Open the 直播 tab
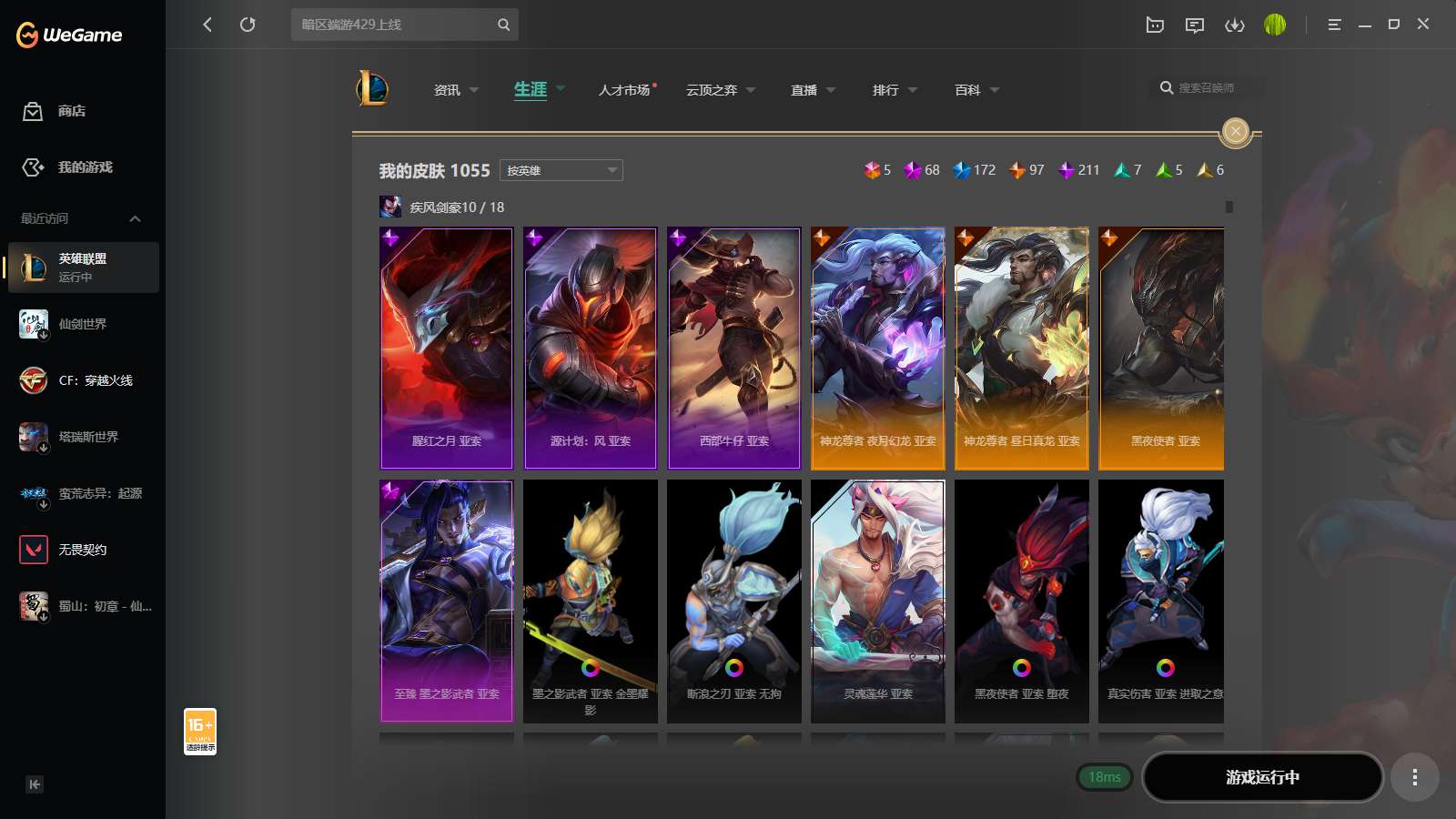 point(804,90)
